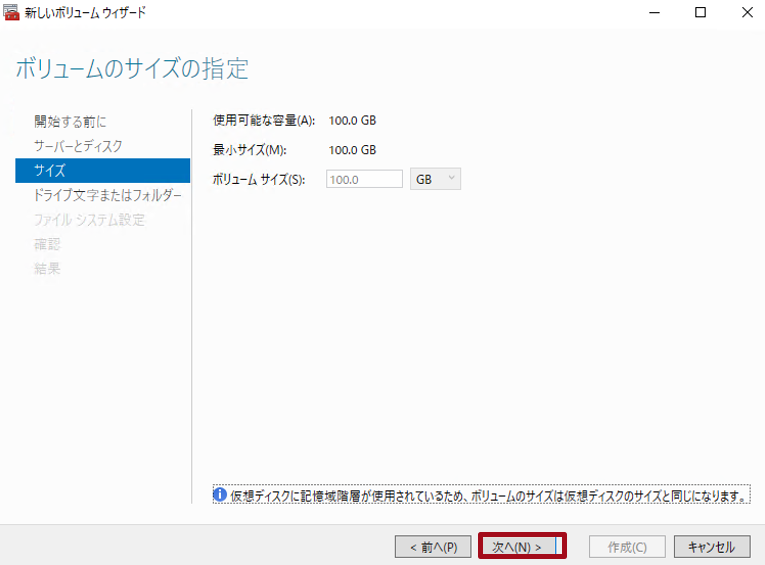
Task: Click the heading ボリュームのサイズの指定
Action: coord(132,68)
